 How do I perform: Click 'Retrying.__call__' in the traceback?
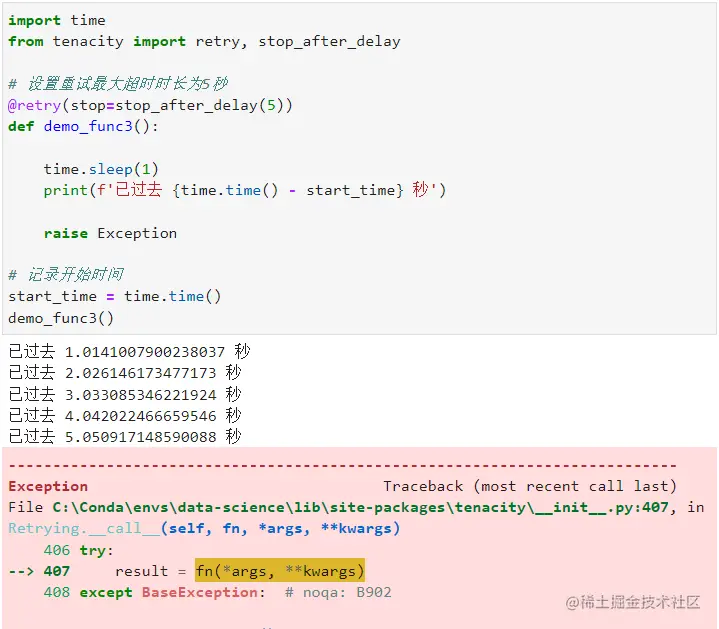(x=83, y=528)
